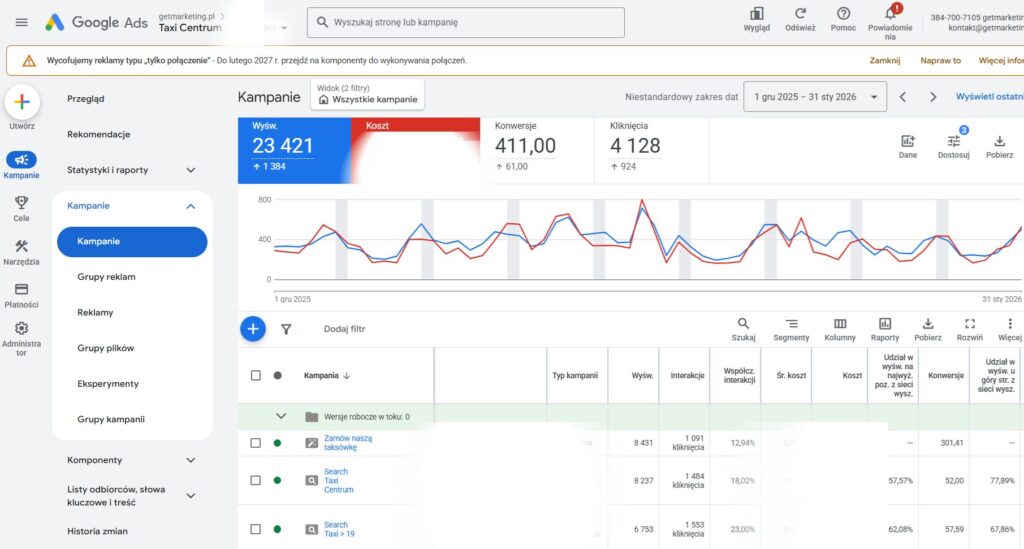Viewport: 1024px width, 549px height.
Task: Click the Pomoc help icon
Action: click(x=844, y=14)
